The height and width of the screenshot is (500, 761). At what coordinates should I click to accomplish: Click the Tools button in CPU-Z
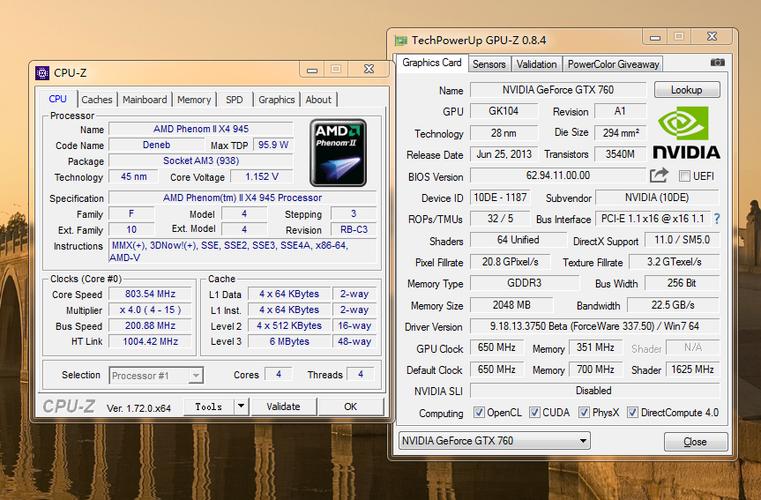[209, 406]
